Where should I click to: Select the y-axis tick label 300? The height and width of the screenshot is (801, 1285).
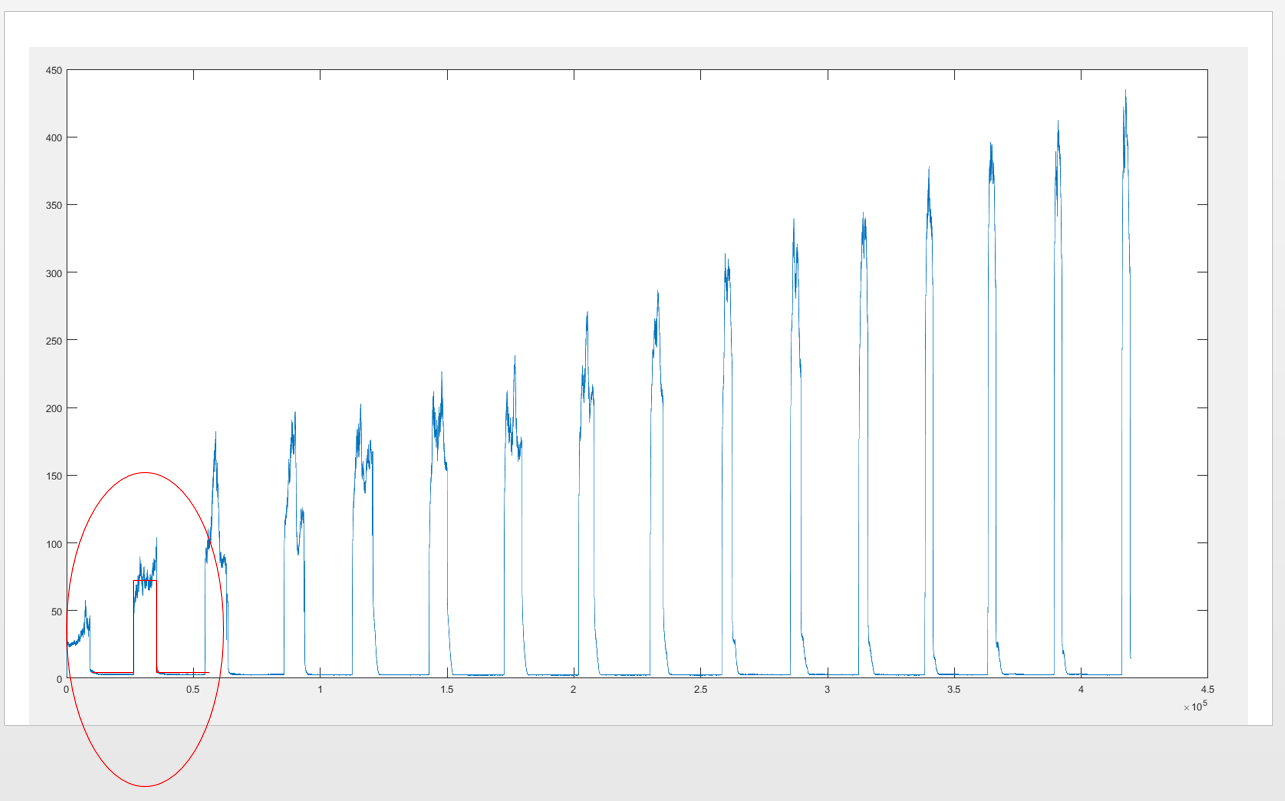[54, 273]
